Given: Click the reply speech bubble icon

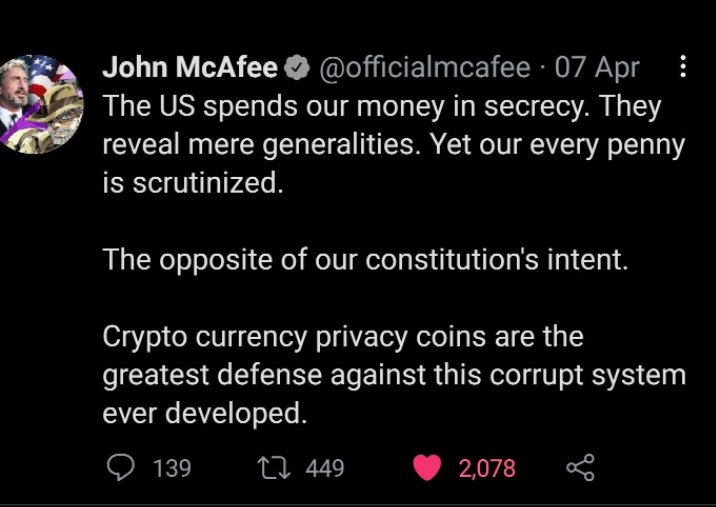Looking at the screenshot, I should 119,467.
